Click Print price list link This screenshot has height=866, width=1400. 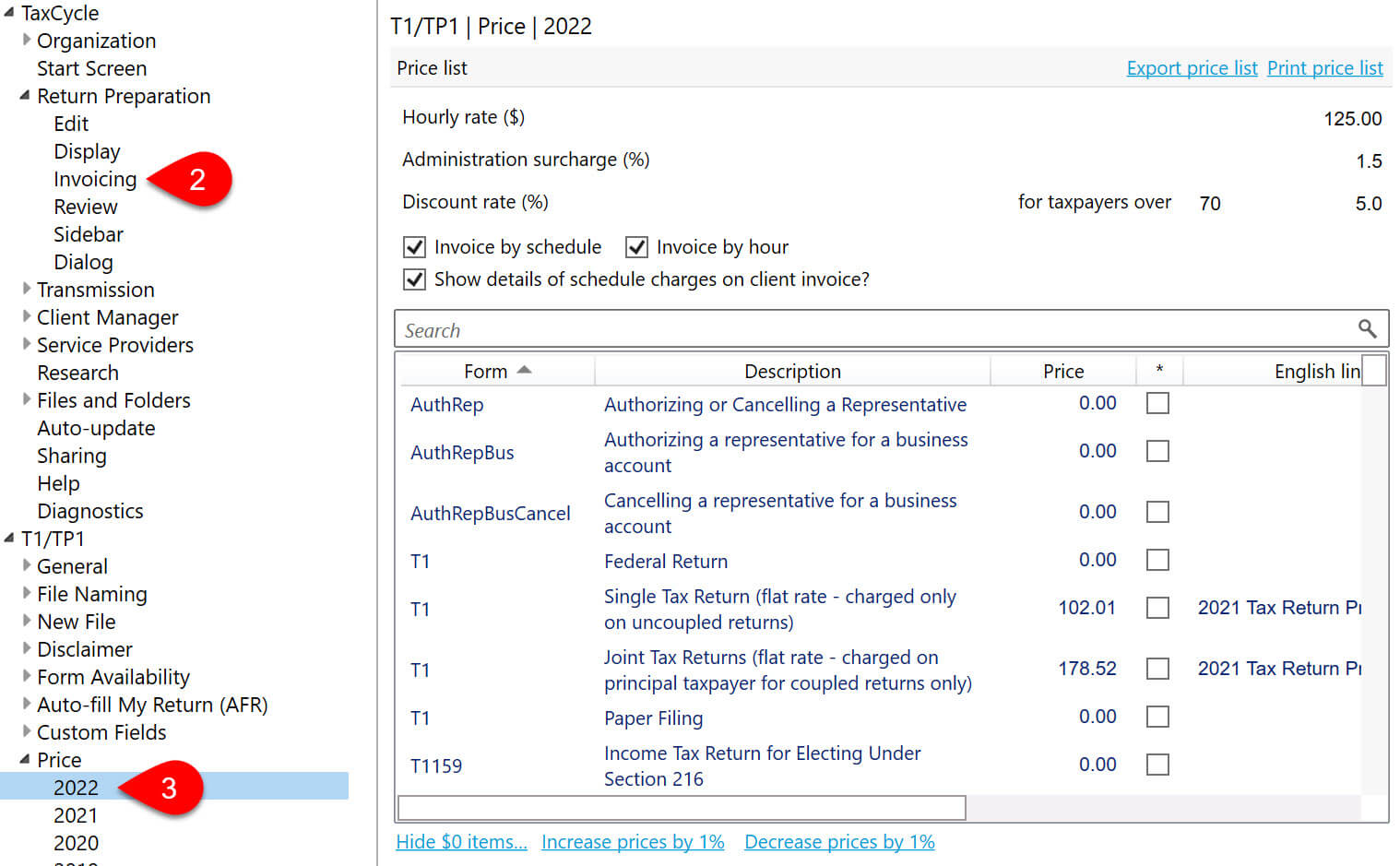[x=1324, y=68]
